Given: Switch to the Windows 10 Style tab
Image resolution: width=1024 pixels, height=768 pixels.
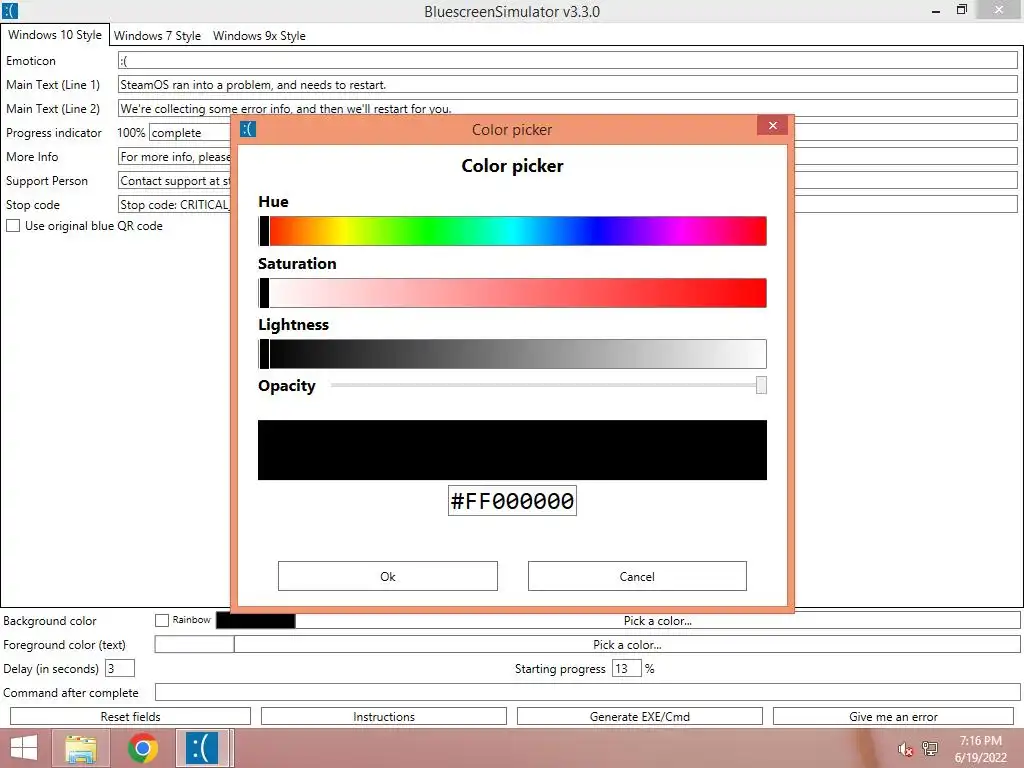Looking at the screenshot, I should 55,35.
